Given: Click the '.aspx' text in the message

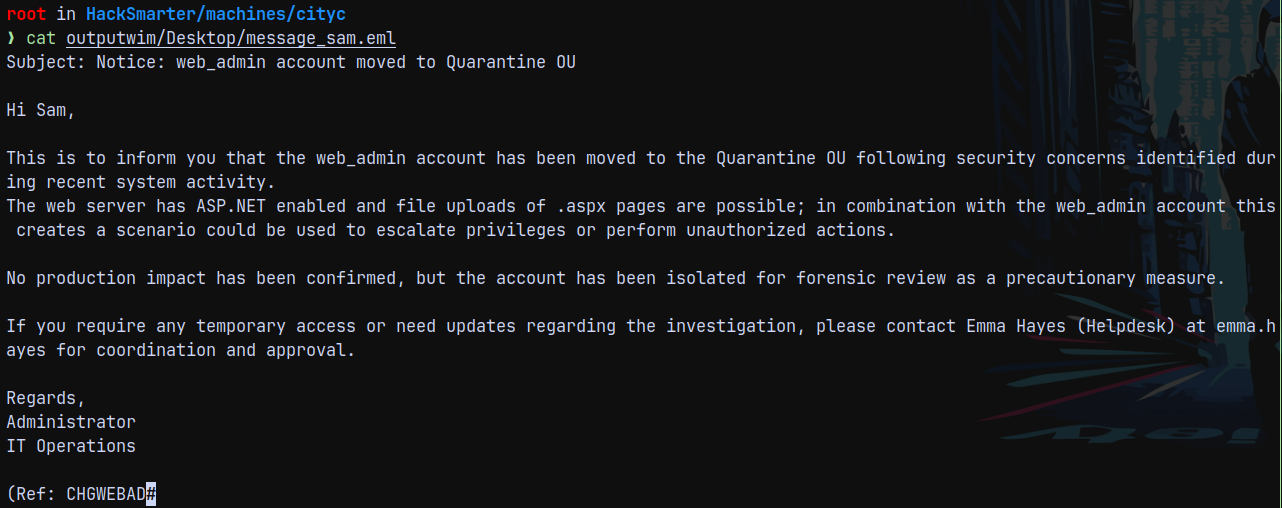Looking at the screenshot, I should (581, 207).
